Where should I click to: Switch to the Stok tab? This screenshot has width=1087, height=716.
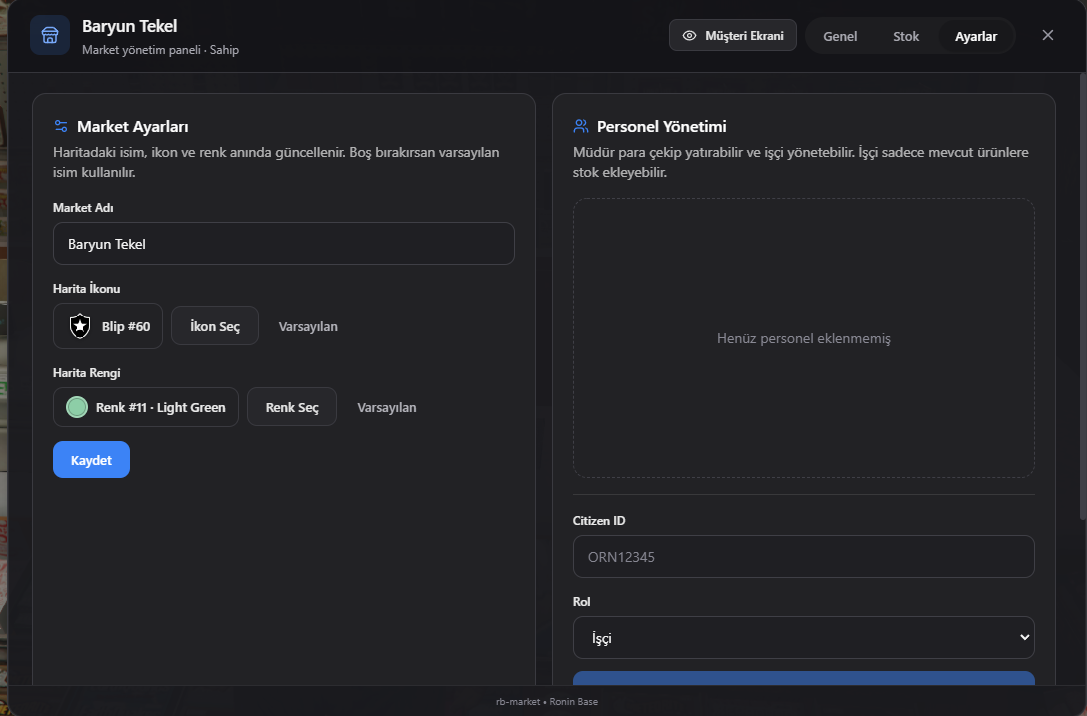tap(905, 36)
